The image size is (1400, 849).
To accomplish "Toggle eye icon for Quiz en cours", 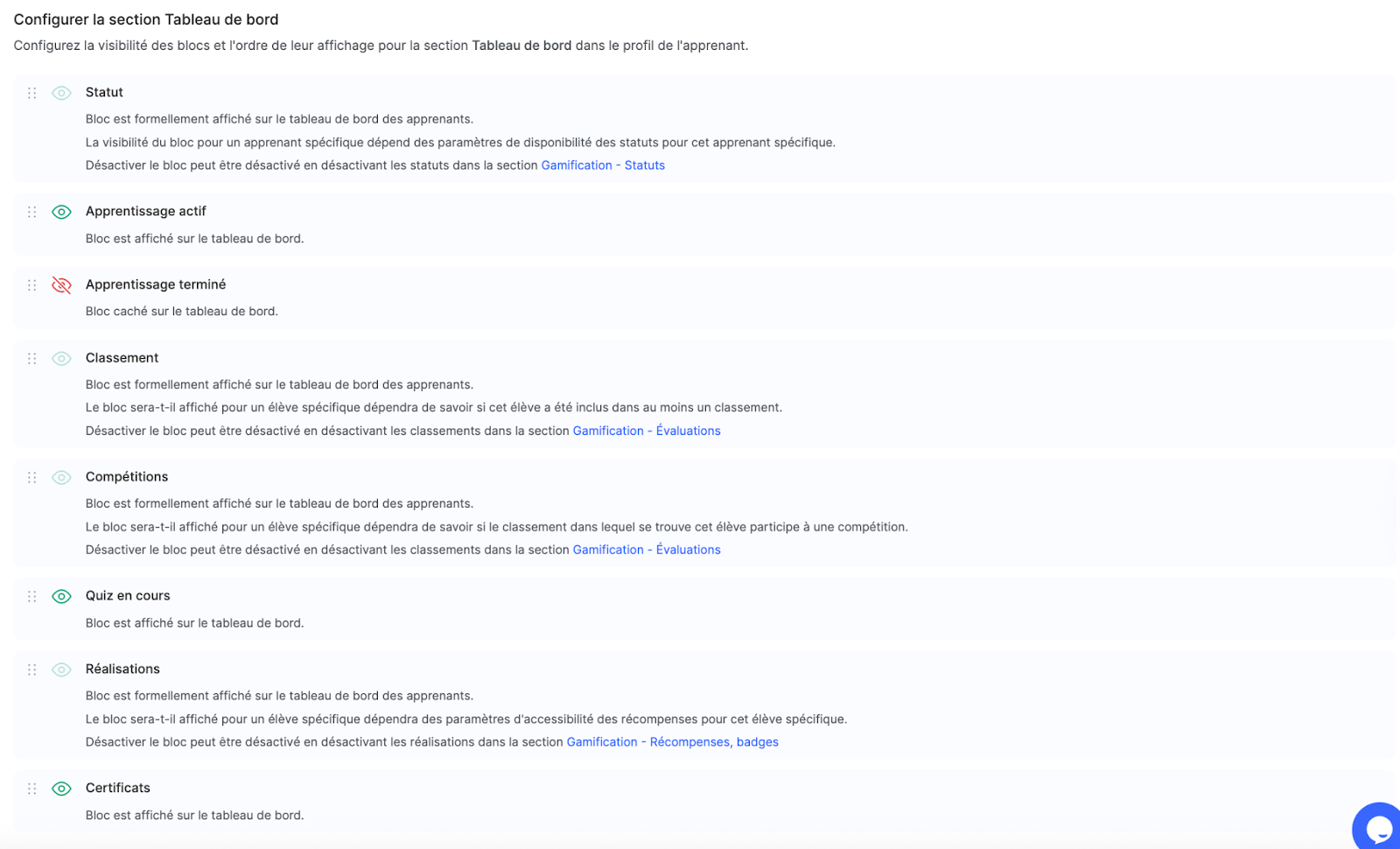I will tap(61, 596).
